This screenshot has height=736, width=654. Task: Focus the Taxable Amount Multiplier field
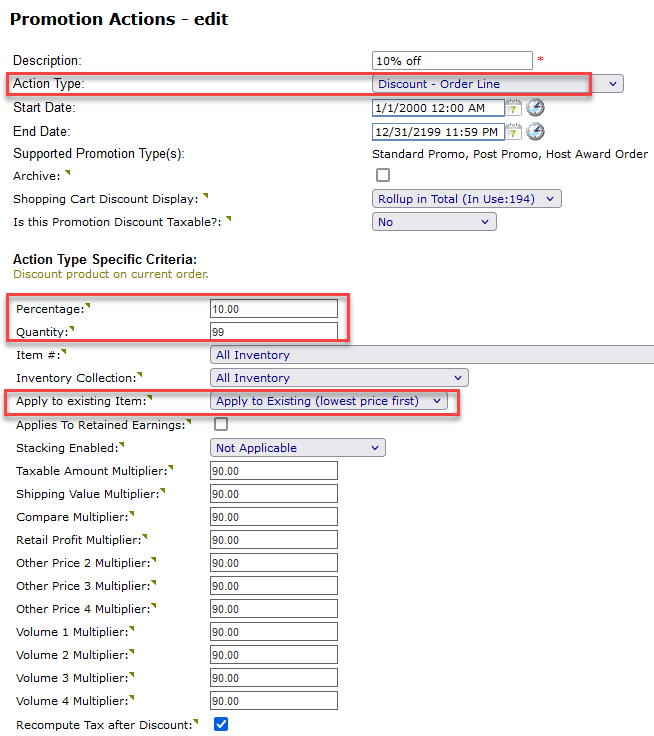[x=273, y=471]
